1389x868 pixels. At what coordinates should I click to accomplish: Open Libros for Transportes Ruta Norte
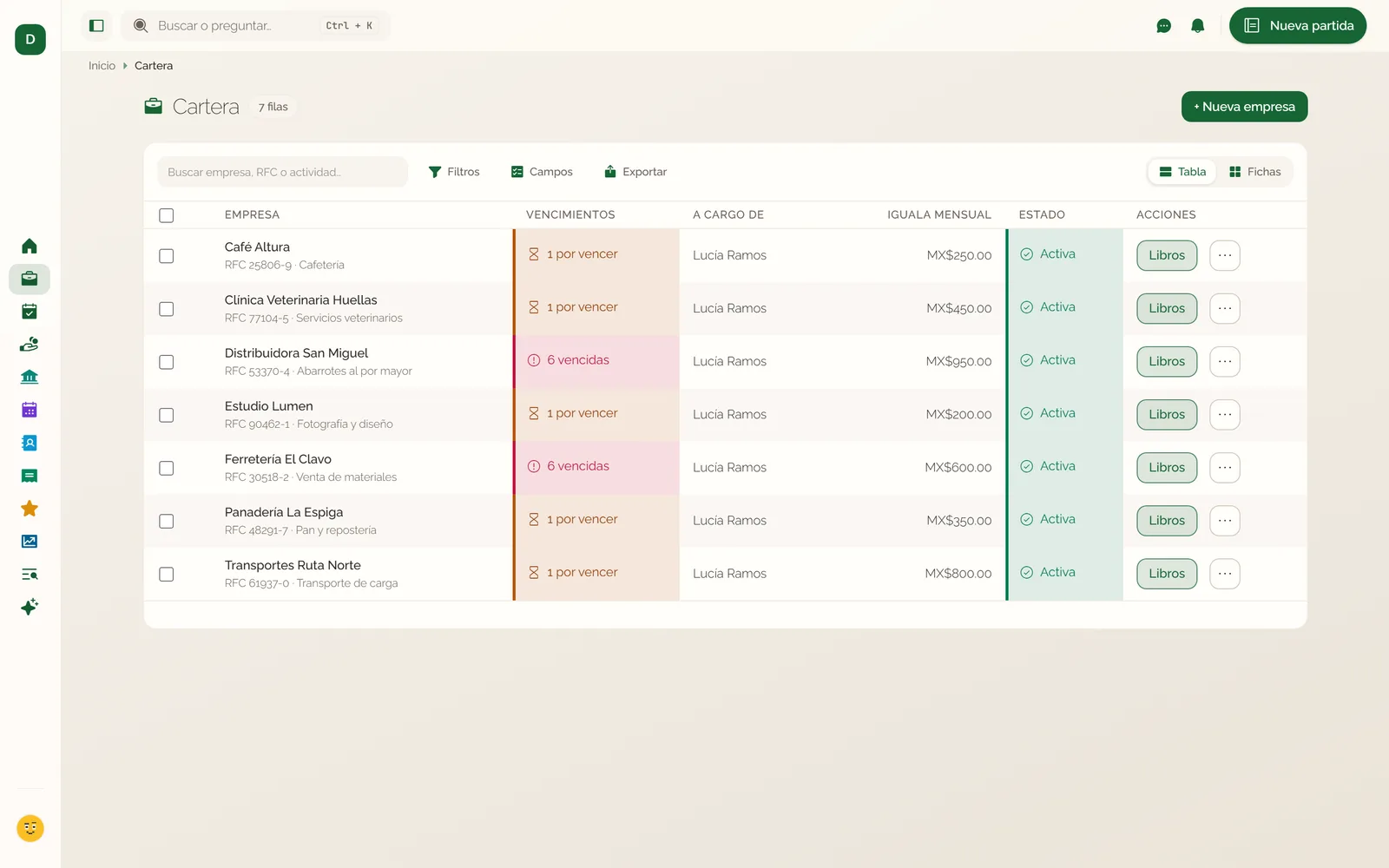coord(1167,573)
